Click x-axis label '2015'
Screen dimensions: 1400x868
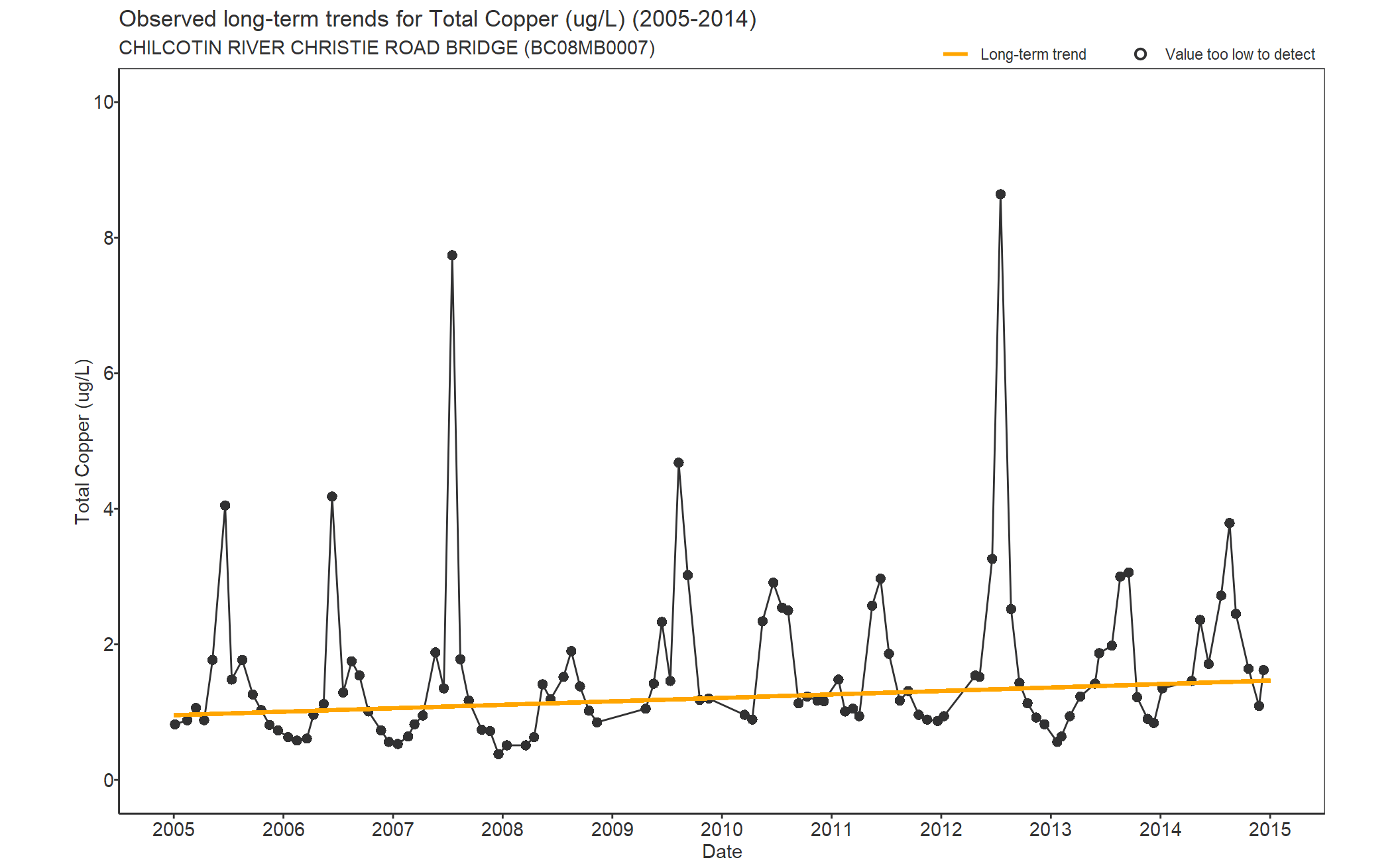tap(1270, 830)
